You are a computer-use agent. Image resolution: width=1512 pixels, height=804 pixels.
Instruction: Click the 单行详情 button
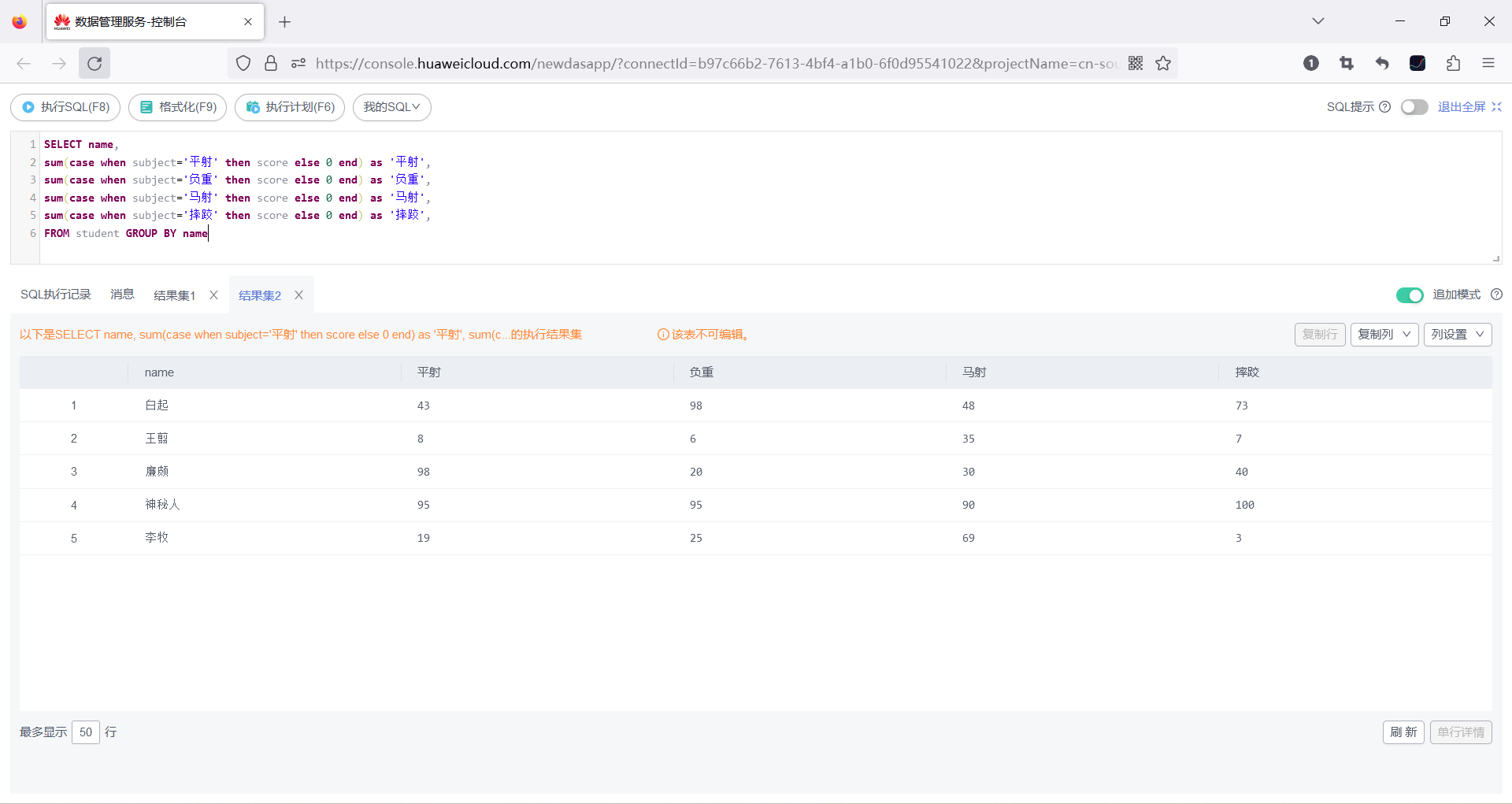(x=1461, y=732)
